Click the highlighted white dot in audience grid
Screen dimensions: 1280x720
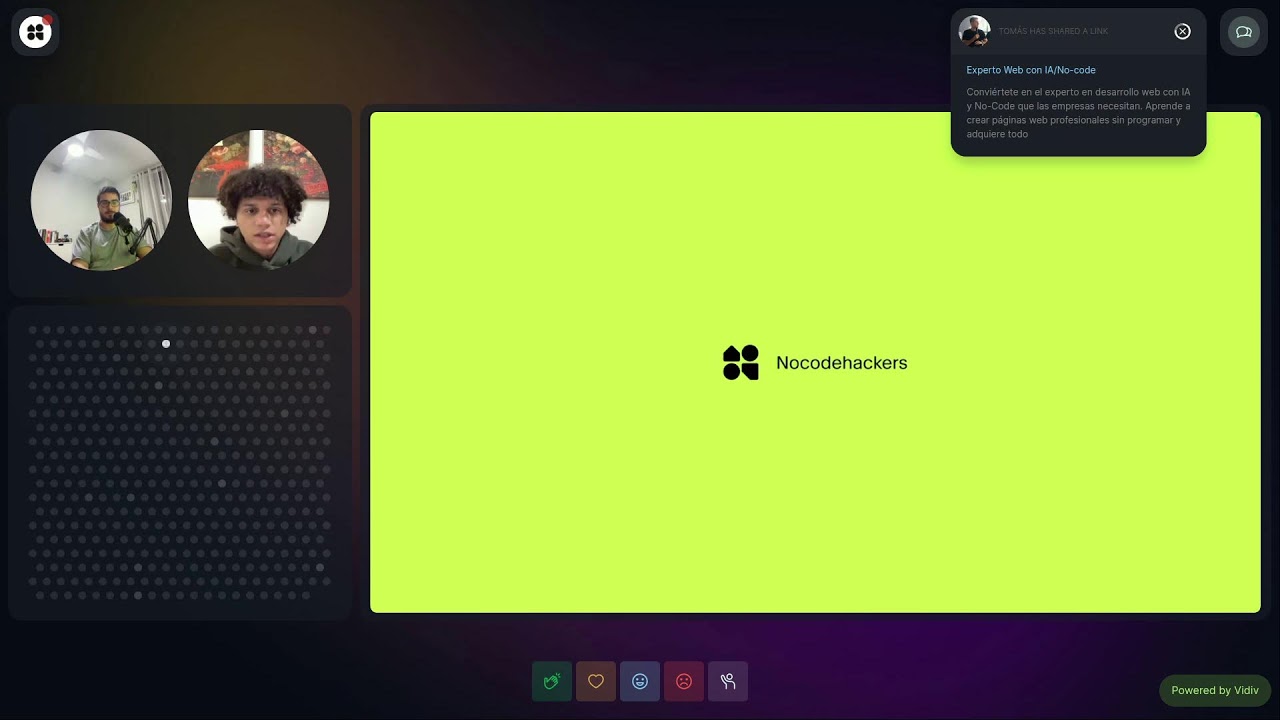[x=166, y=344]
